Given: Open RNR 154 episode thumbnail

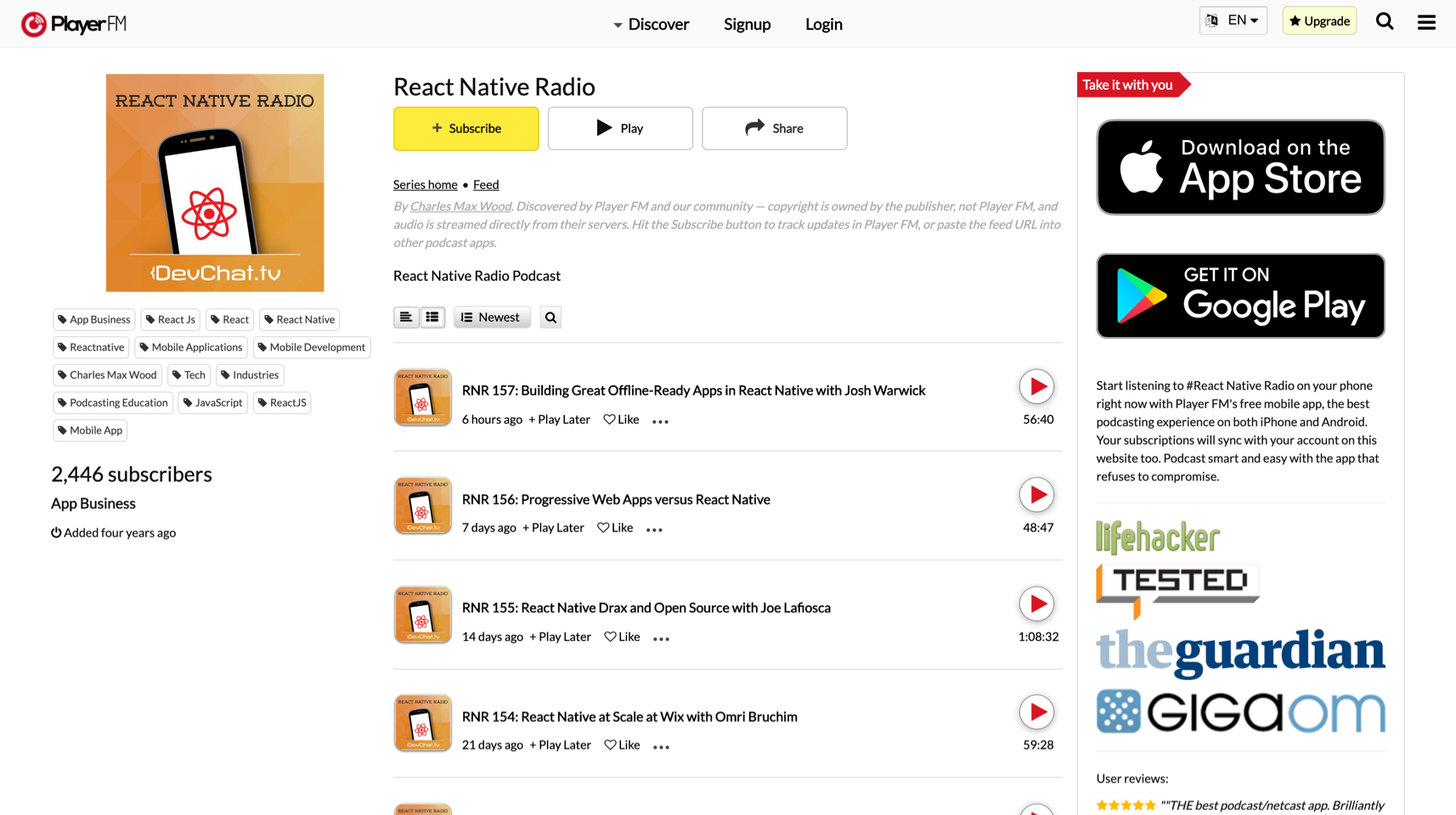Looking at the screenshot, I should [422, 723].
